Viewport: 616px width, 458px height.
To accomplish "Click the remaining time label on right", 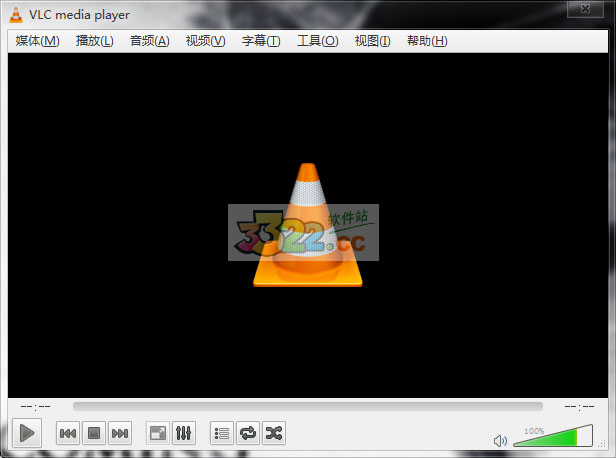I will pyautogui.click(x=579, y=407).
